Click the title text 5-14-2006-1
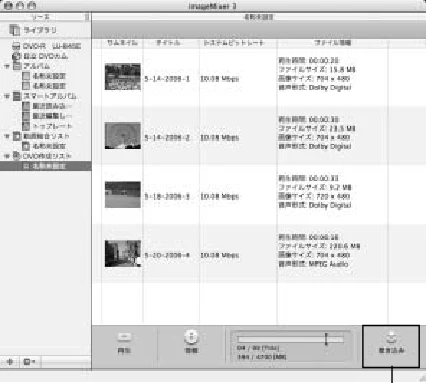 167,79
